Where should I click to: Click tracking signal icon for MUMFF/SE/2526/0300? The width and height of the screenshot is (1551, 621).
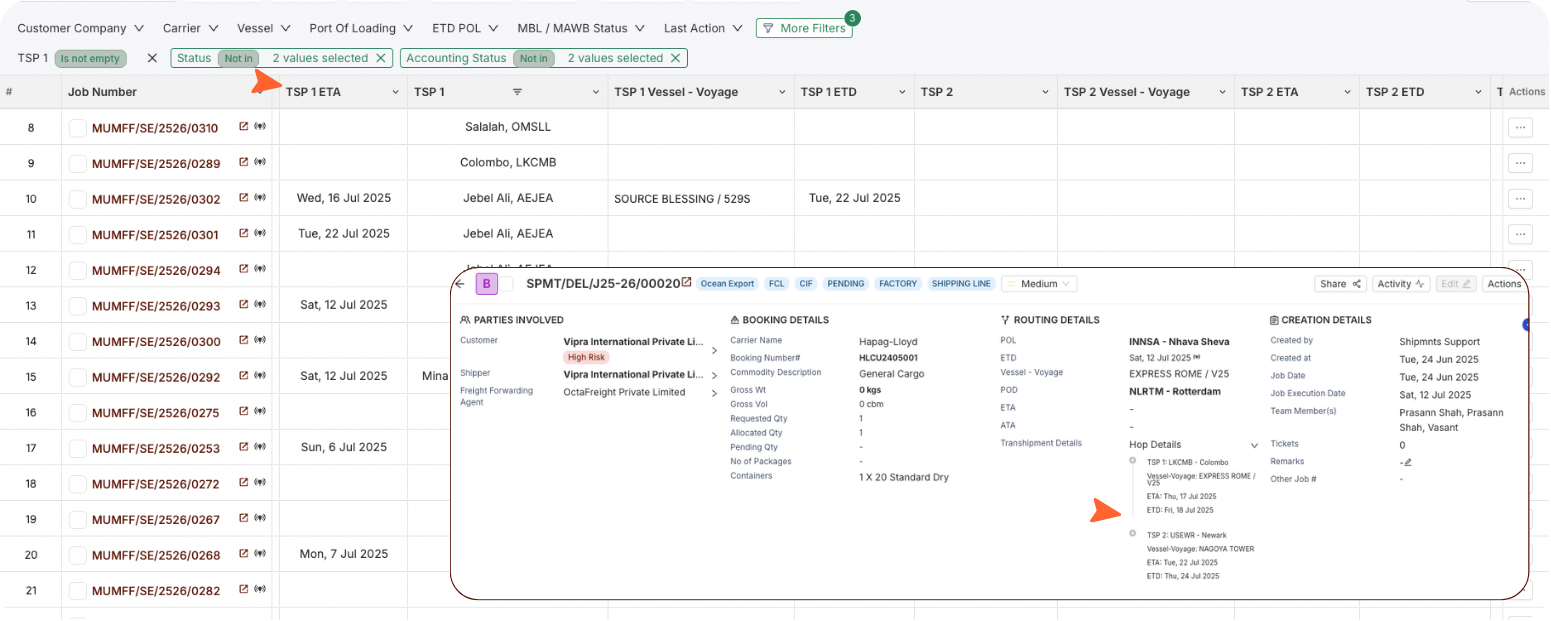[x=260, y=341]
